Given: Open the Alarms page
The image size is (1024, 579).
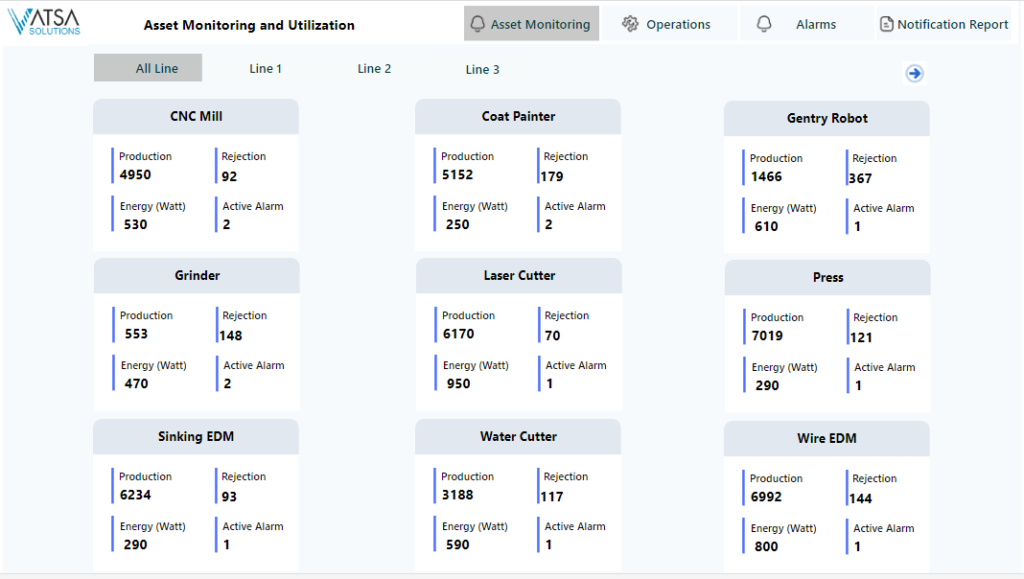Looking at the screenshot, I should coord(815,24).
